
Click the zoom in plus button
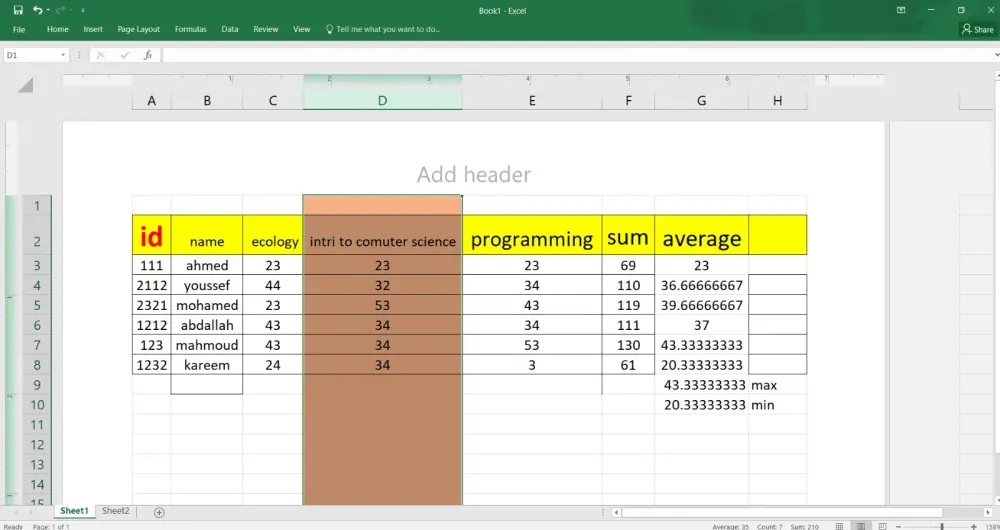click(x=973, y=526)
